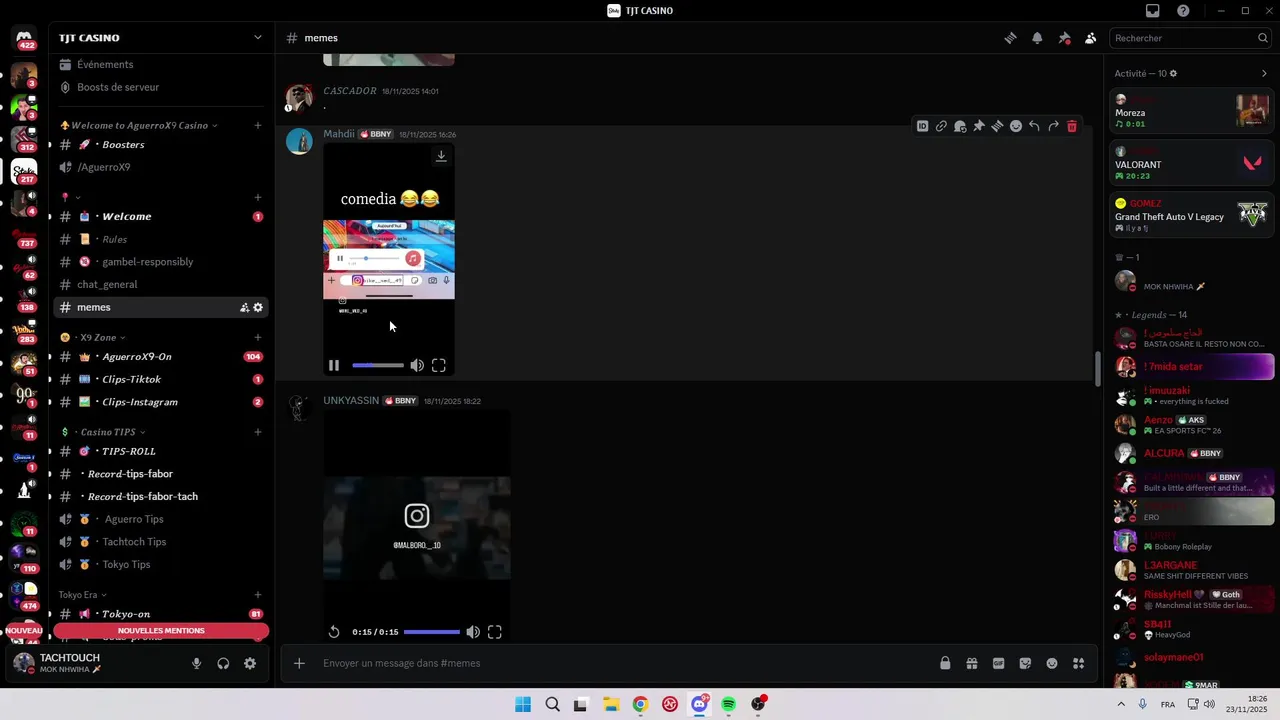Click the lock icon in message bar

click(x=945, y=663)
